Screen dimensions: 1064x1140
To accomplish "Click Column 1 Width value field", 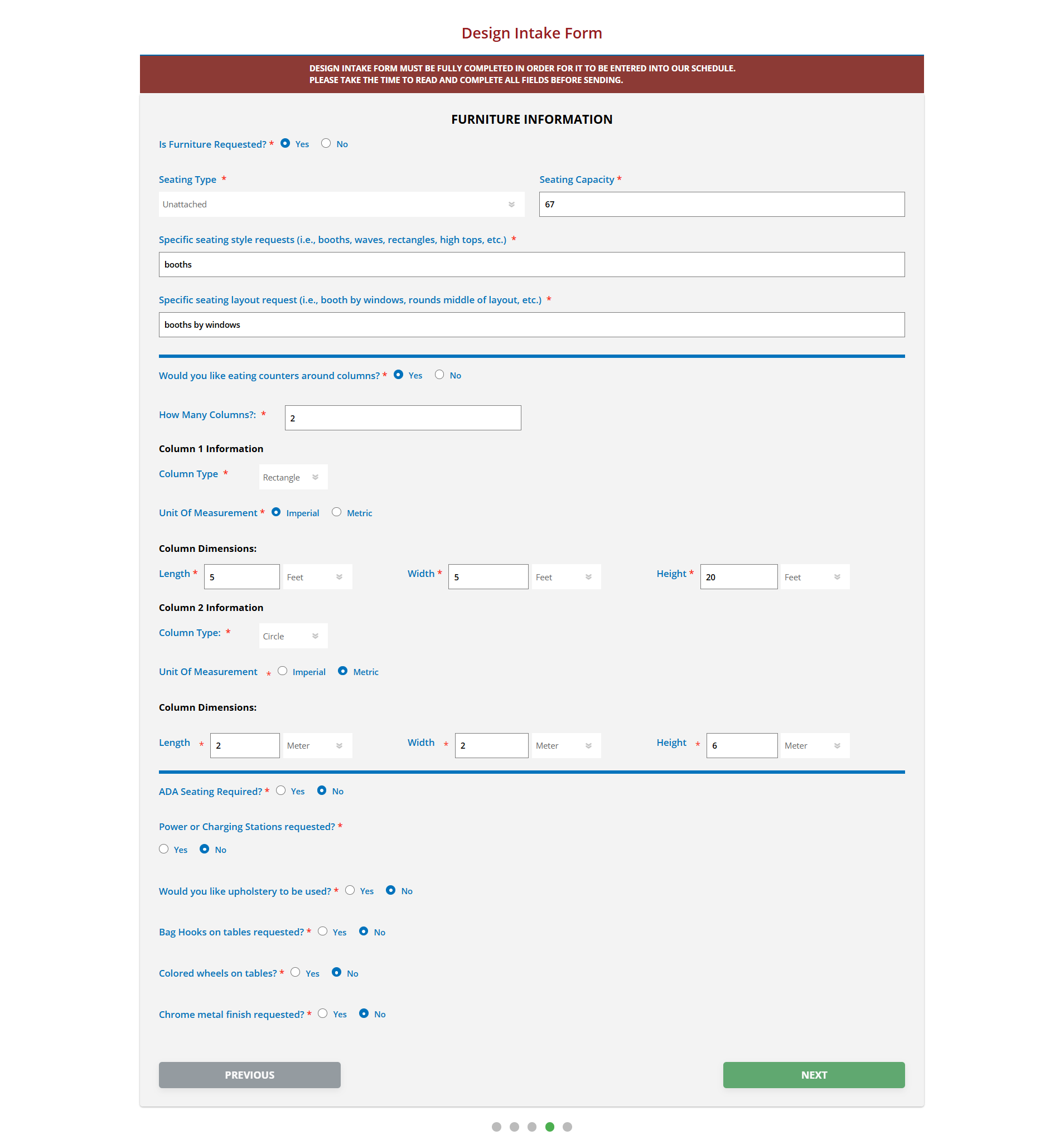I will 488,577.
